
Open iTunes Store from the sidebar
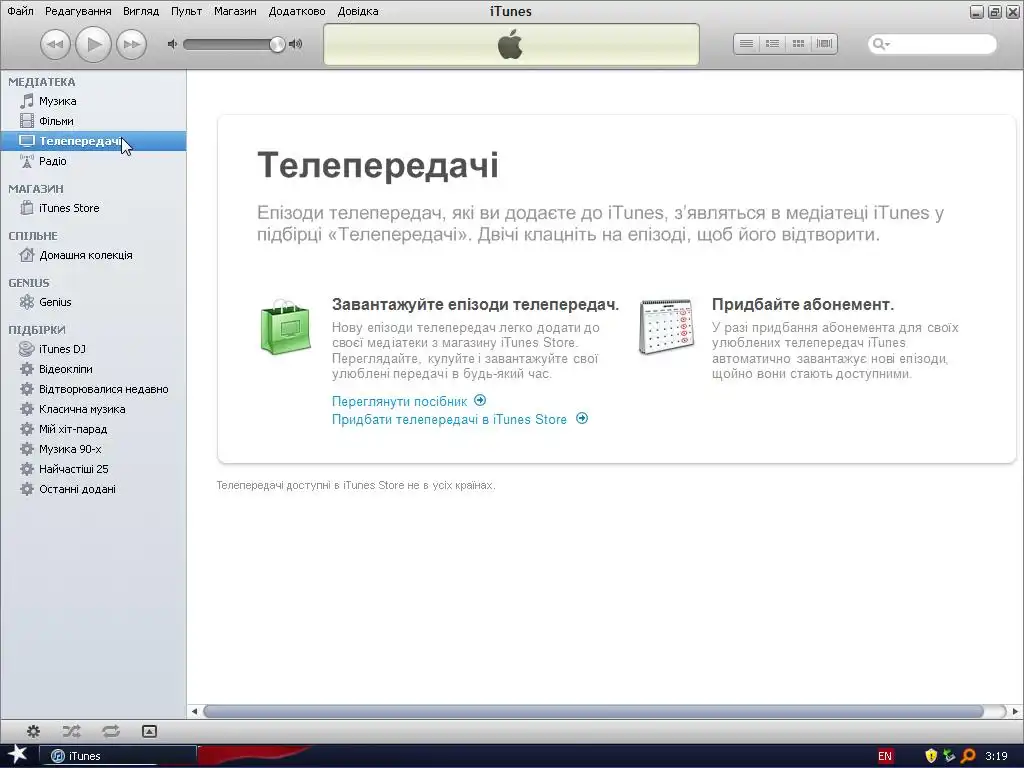(93, 208)
